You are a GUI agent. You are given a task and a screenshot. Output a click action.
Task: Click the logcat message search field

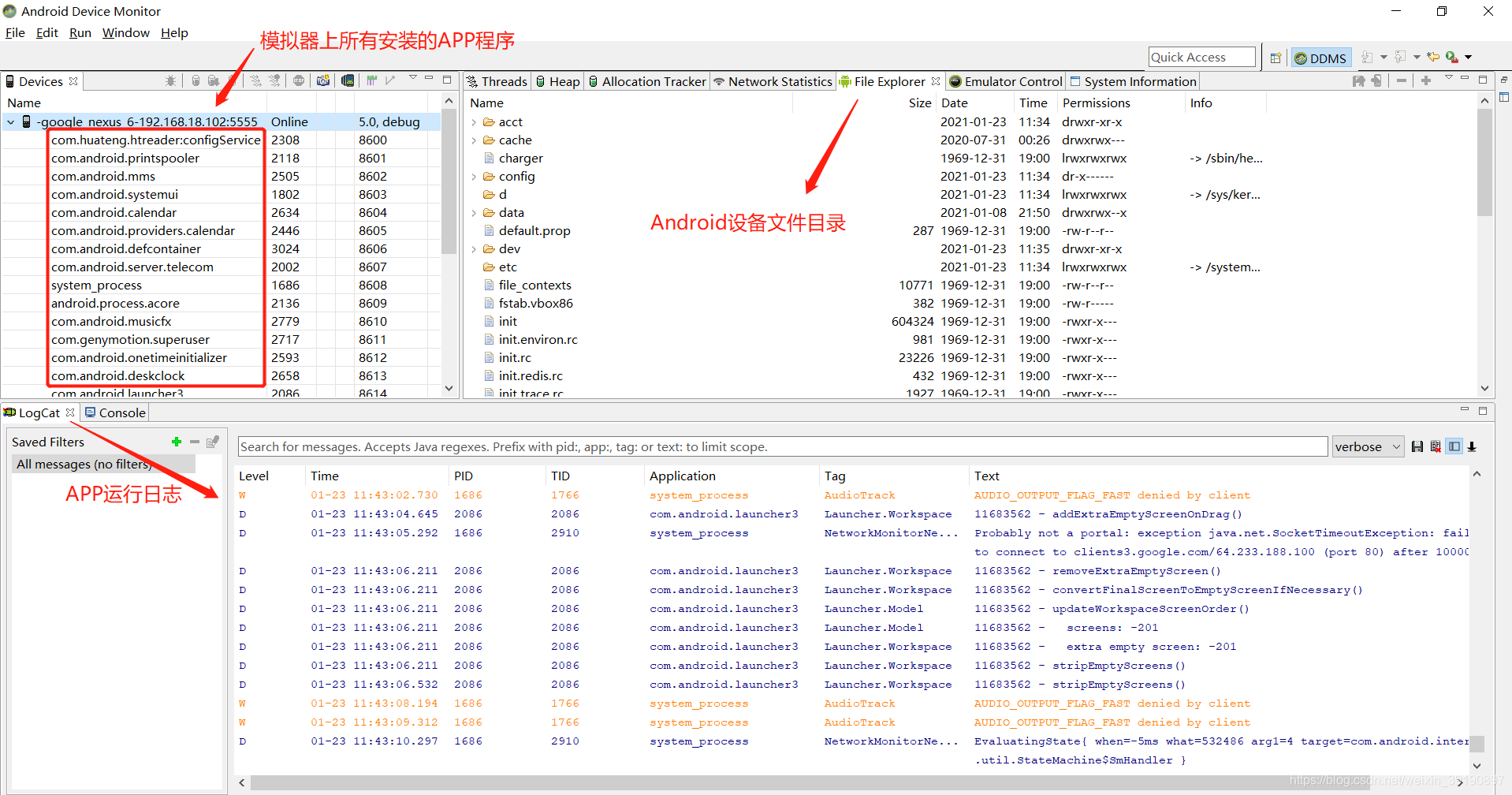click(x=783, y=446)
